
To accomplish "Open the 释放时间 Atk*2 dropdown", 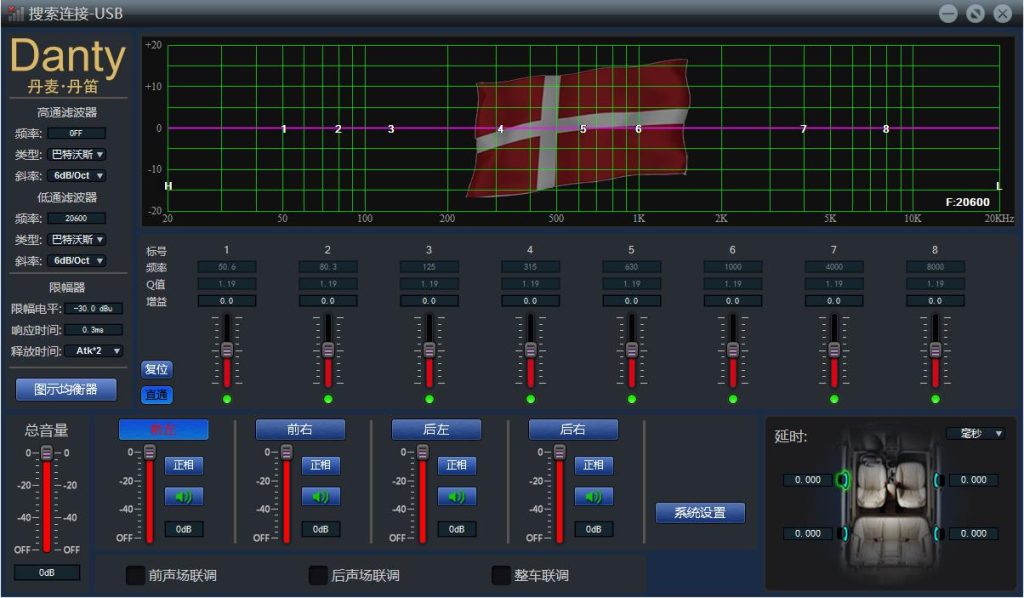I will [x=94, y=351].
